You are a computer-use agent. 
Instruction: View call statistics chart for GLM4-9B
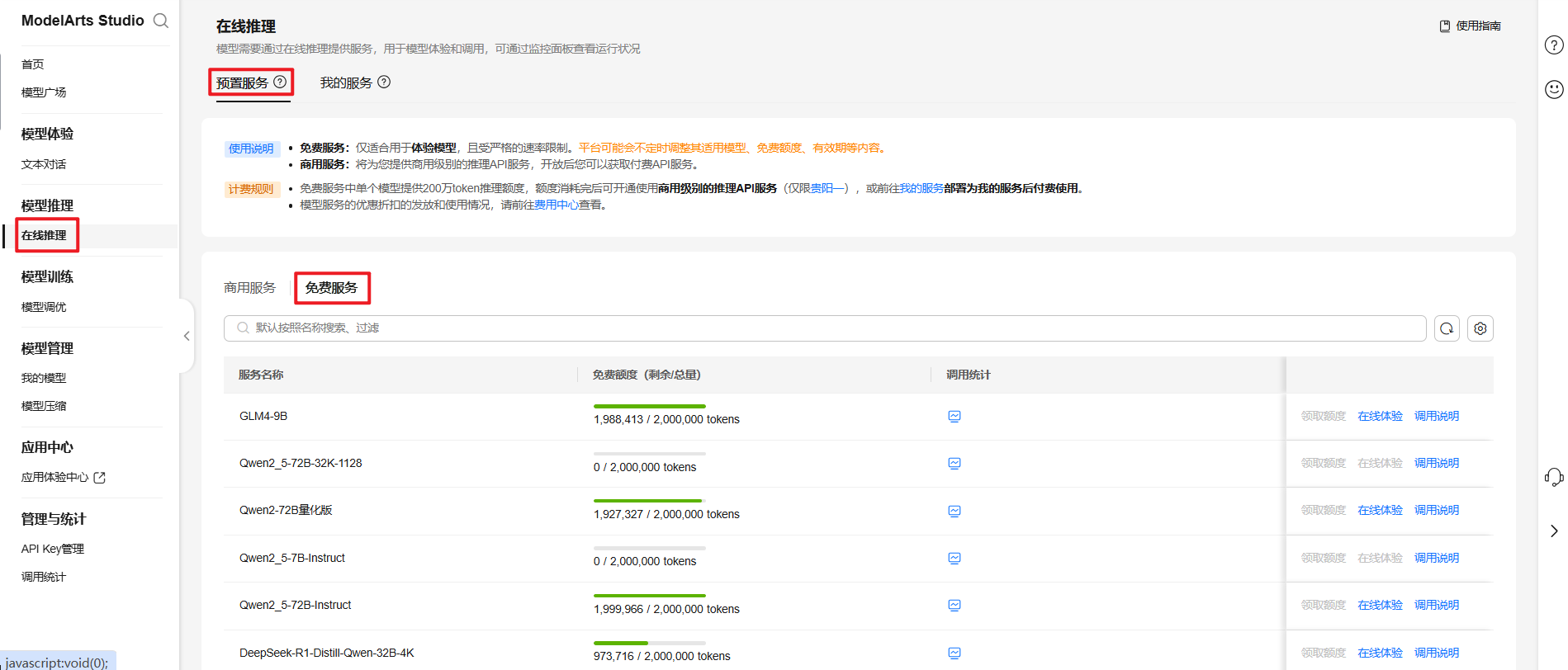pos(955,416)
